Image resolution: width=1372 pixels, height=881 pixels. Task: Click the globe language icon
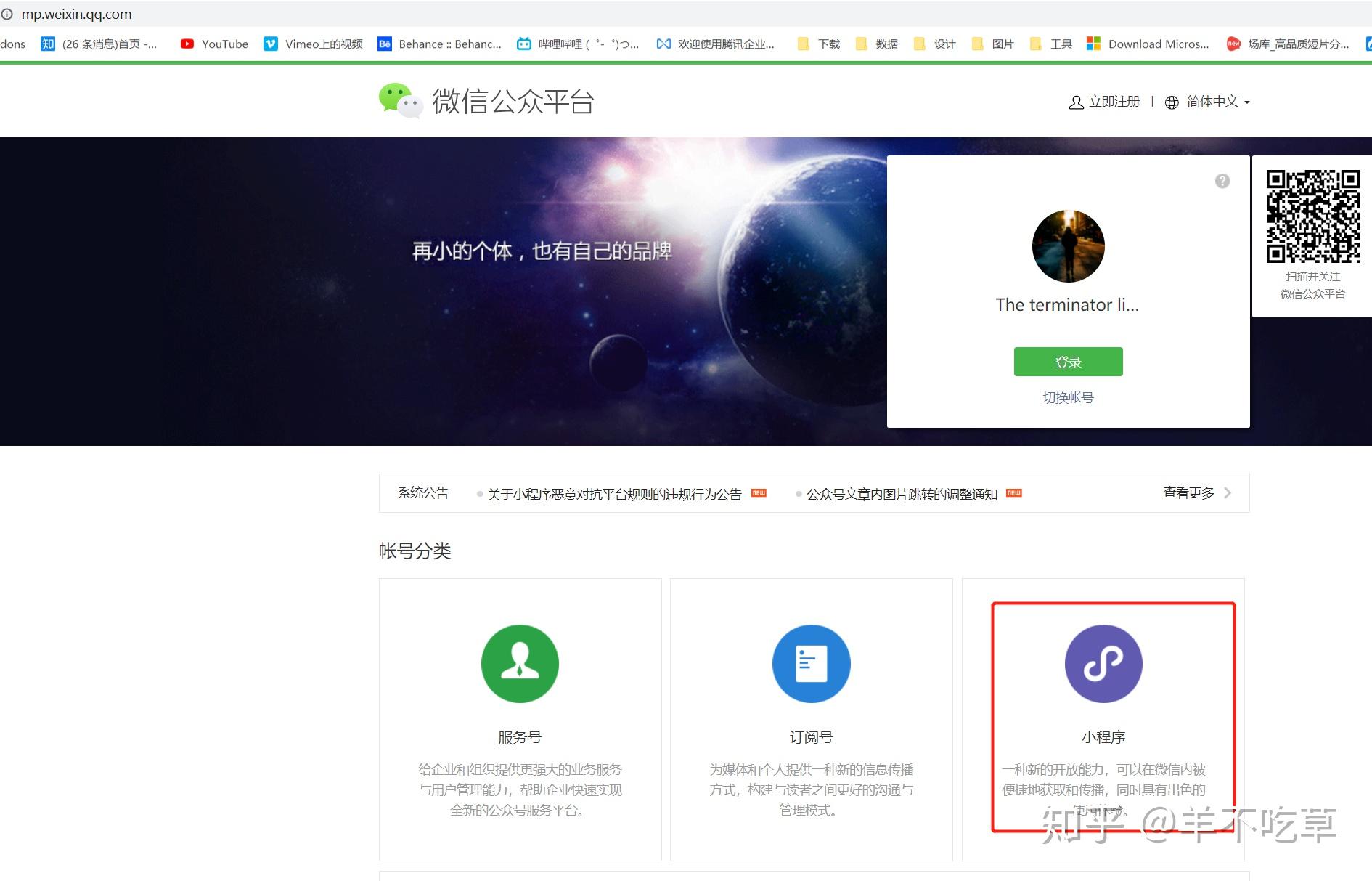click(1171, 102)
